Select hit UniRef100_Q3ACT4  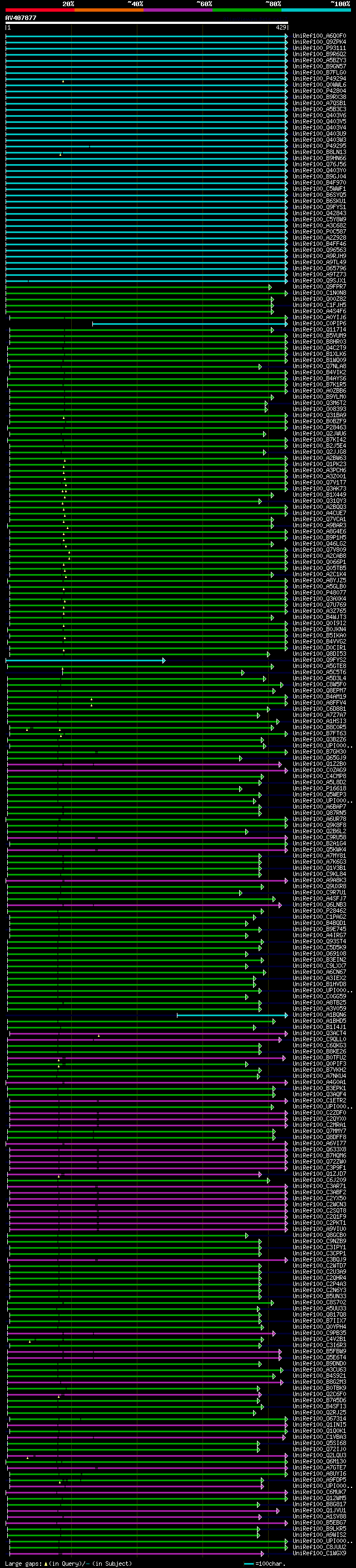(x=319, y=1033)
